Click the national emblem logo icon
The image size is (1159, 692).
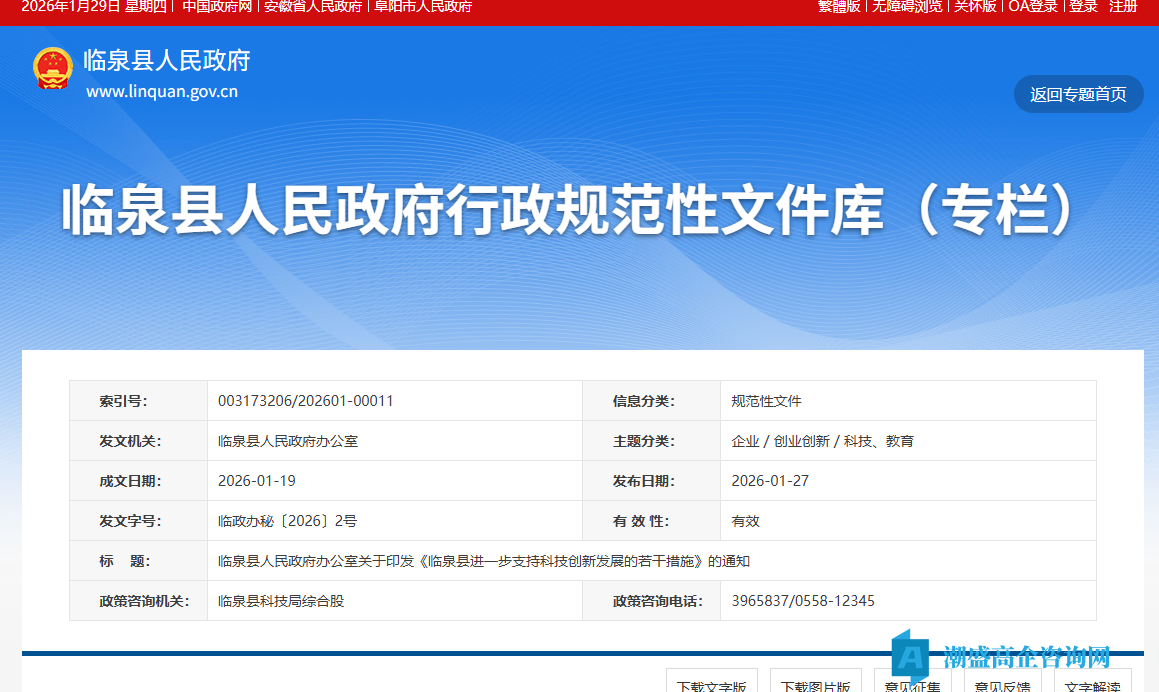(x=52, y=68)
